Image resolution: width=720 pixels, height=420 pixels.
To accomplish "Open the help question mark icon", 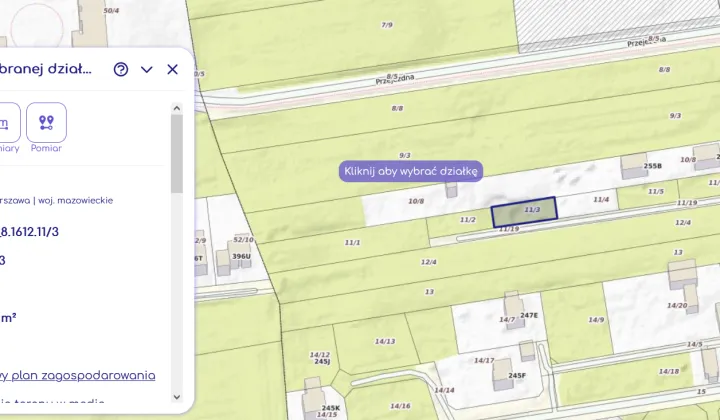I will pyautogui.click(x=121, y=69).
